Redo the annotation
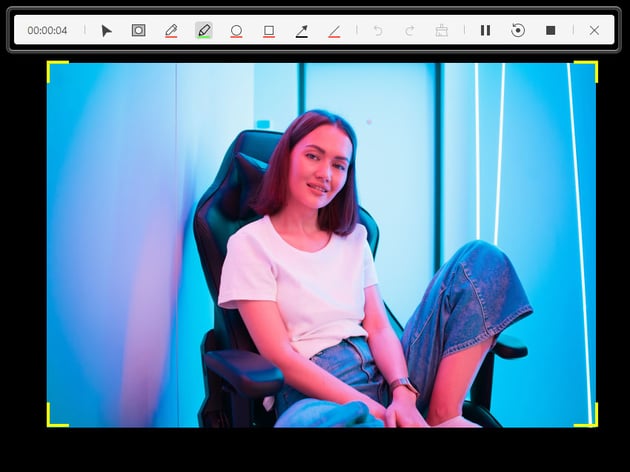 409,31
